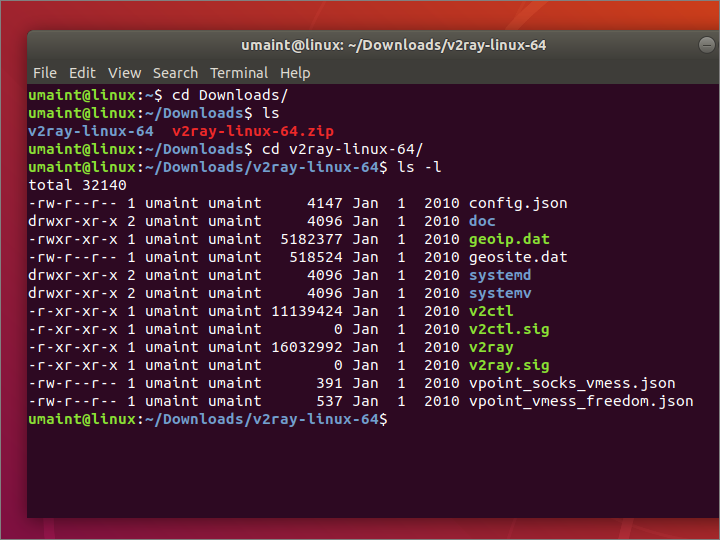Click the systemd directory name
Viewport: 720px width, 540px height.
(499, 275)
